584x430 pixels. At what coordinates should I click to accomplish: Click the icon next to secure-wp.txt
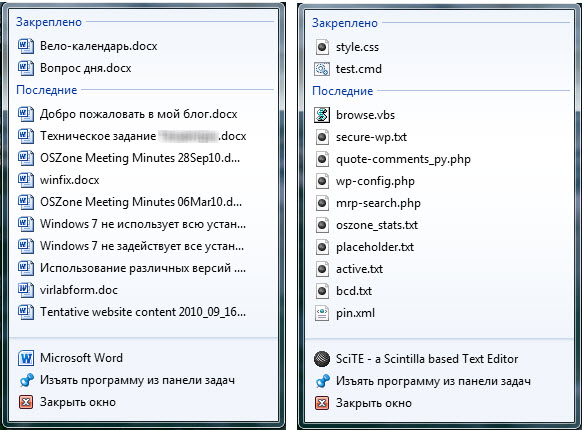[x=322, y=137]
